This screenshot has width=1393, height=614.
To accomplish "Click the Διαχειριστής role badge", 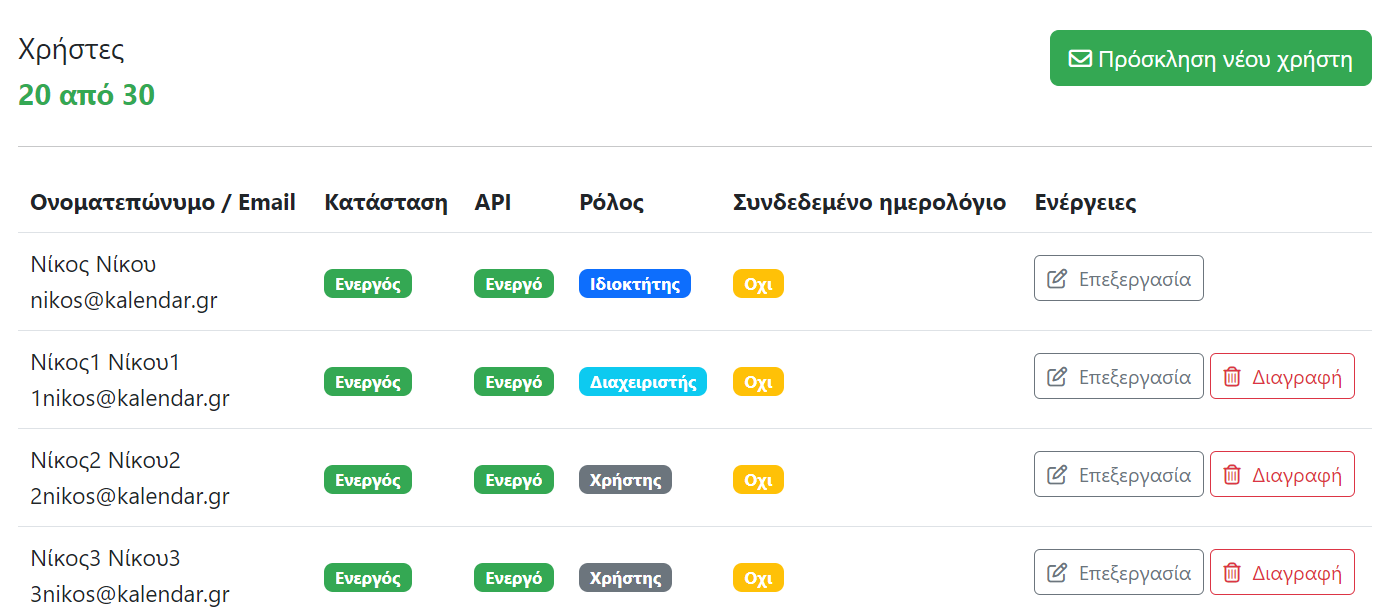I will (643, 382).
